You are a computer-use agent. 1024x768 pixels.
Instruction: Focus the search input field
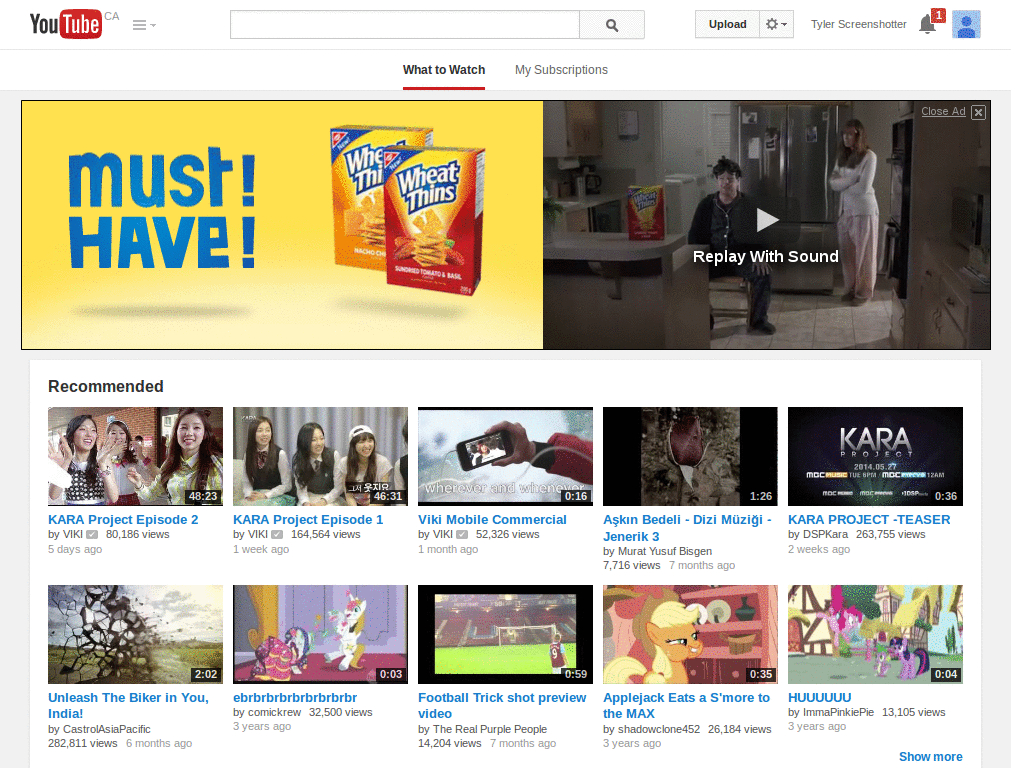pyautogui.click(x=404, y=25)
